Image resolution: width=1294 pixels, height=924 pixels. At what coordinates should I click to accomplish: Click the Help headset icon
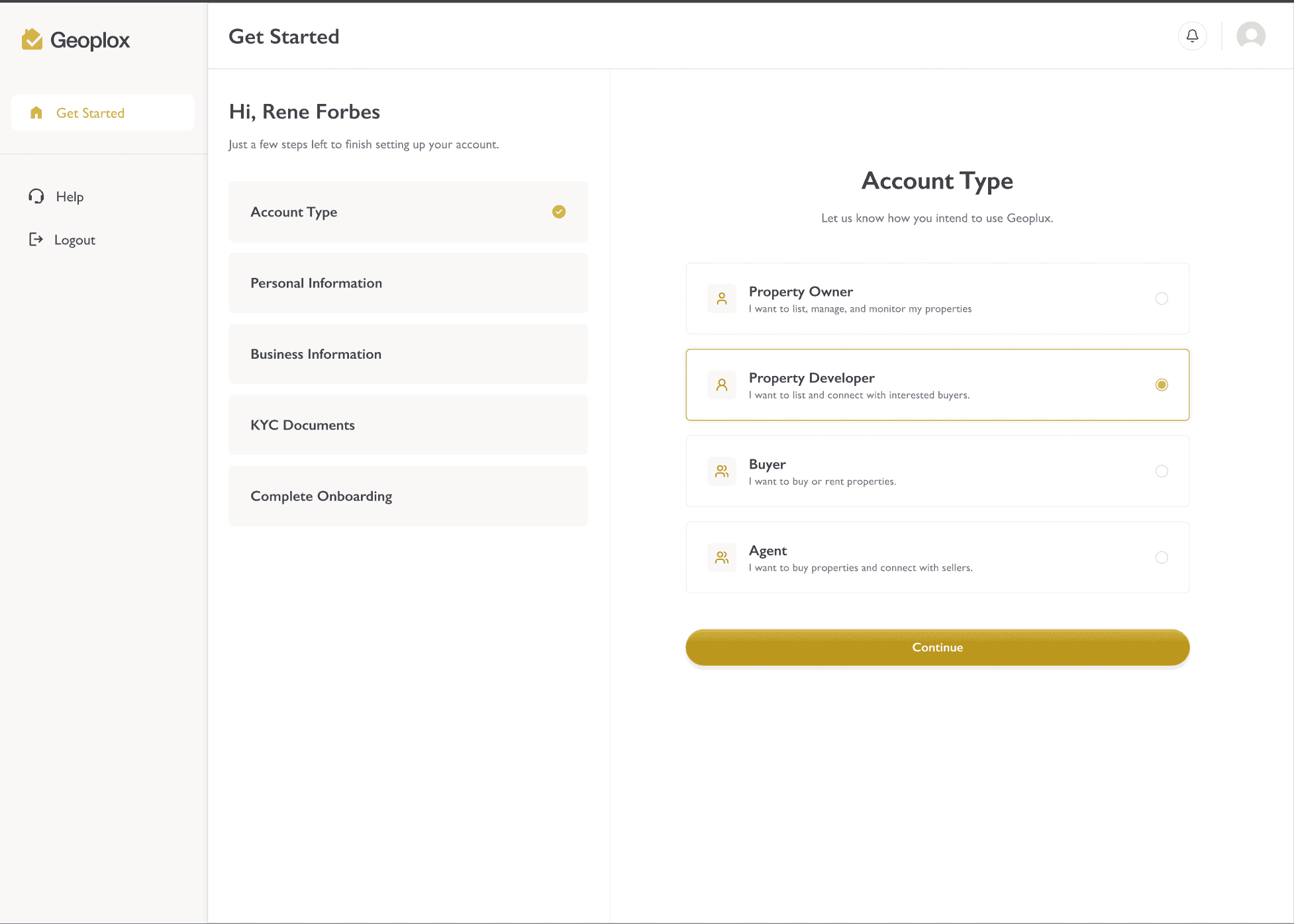pos(36,196)
